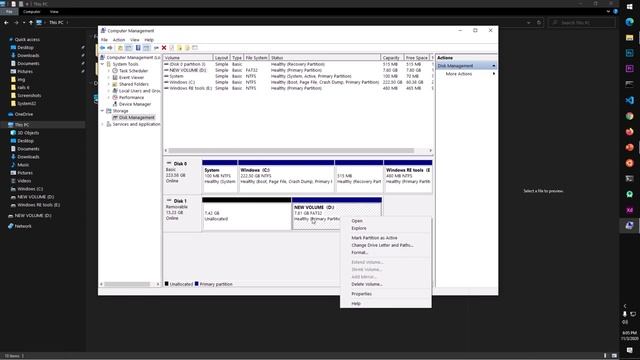Select OneDrive in Explorer sidebar

(24, 114)
